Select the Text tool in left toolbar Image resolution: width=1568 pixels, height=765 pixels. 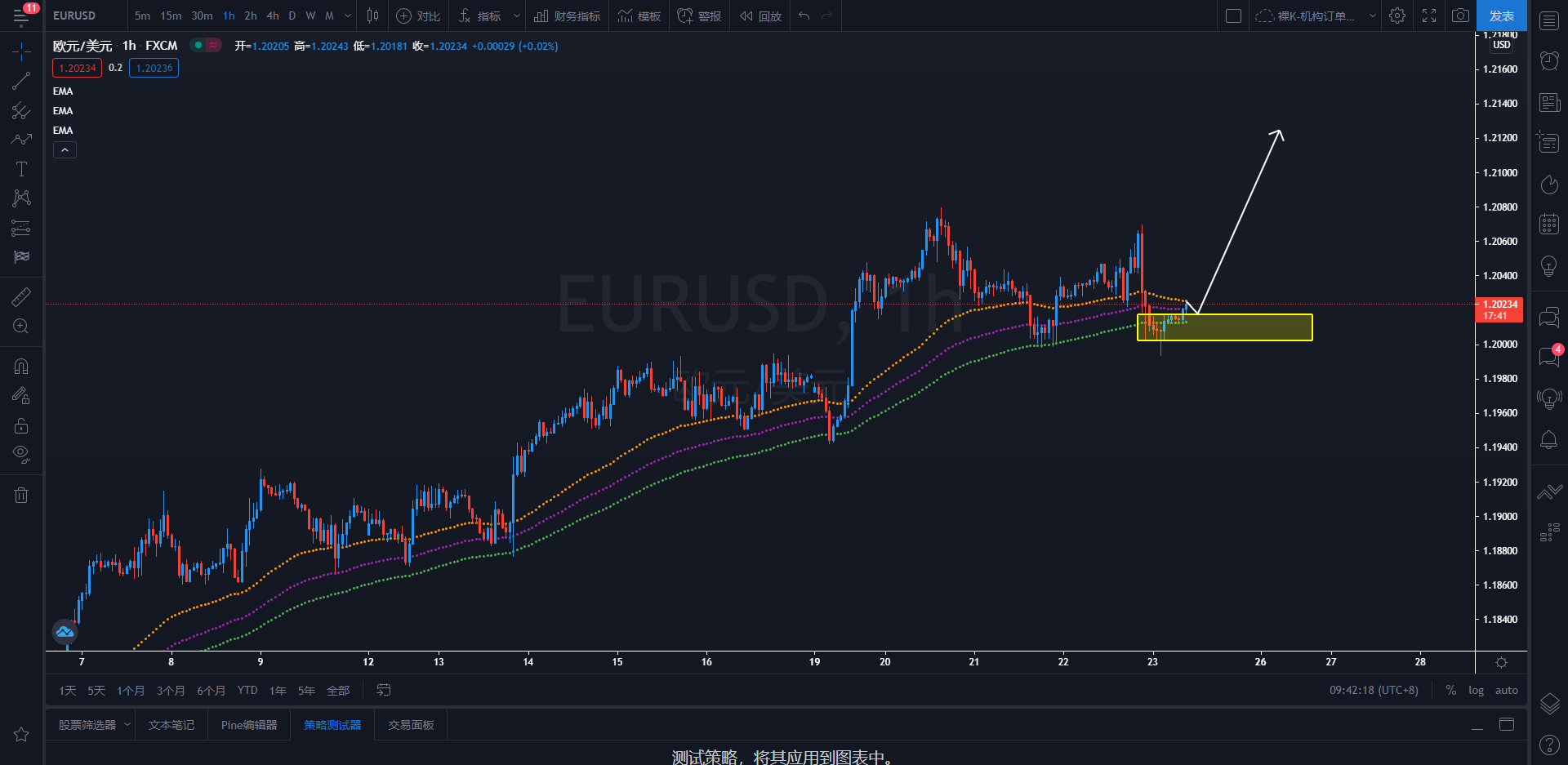pos(21,169)
